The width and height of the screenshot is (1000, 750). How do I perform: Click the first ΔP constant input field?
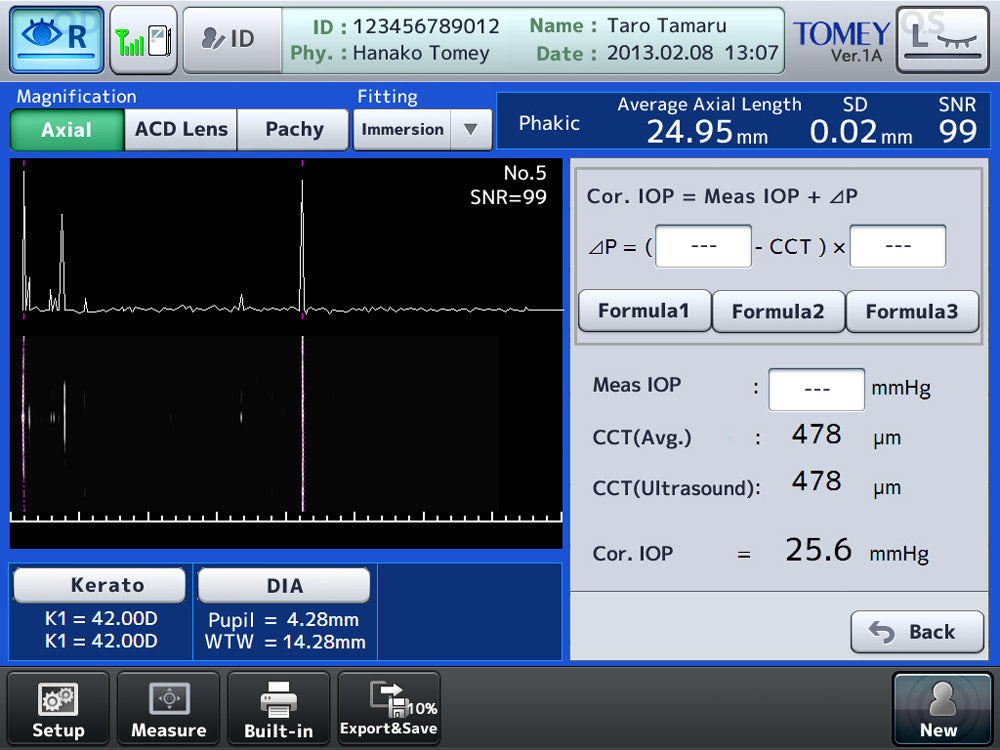click(x=703, y=246)
